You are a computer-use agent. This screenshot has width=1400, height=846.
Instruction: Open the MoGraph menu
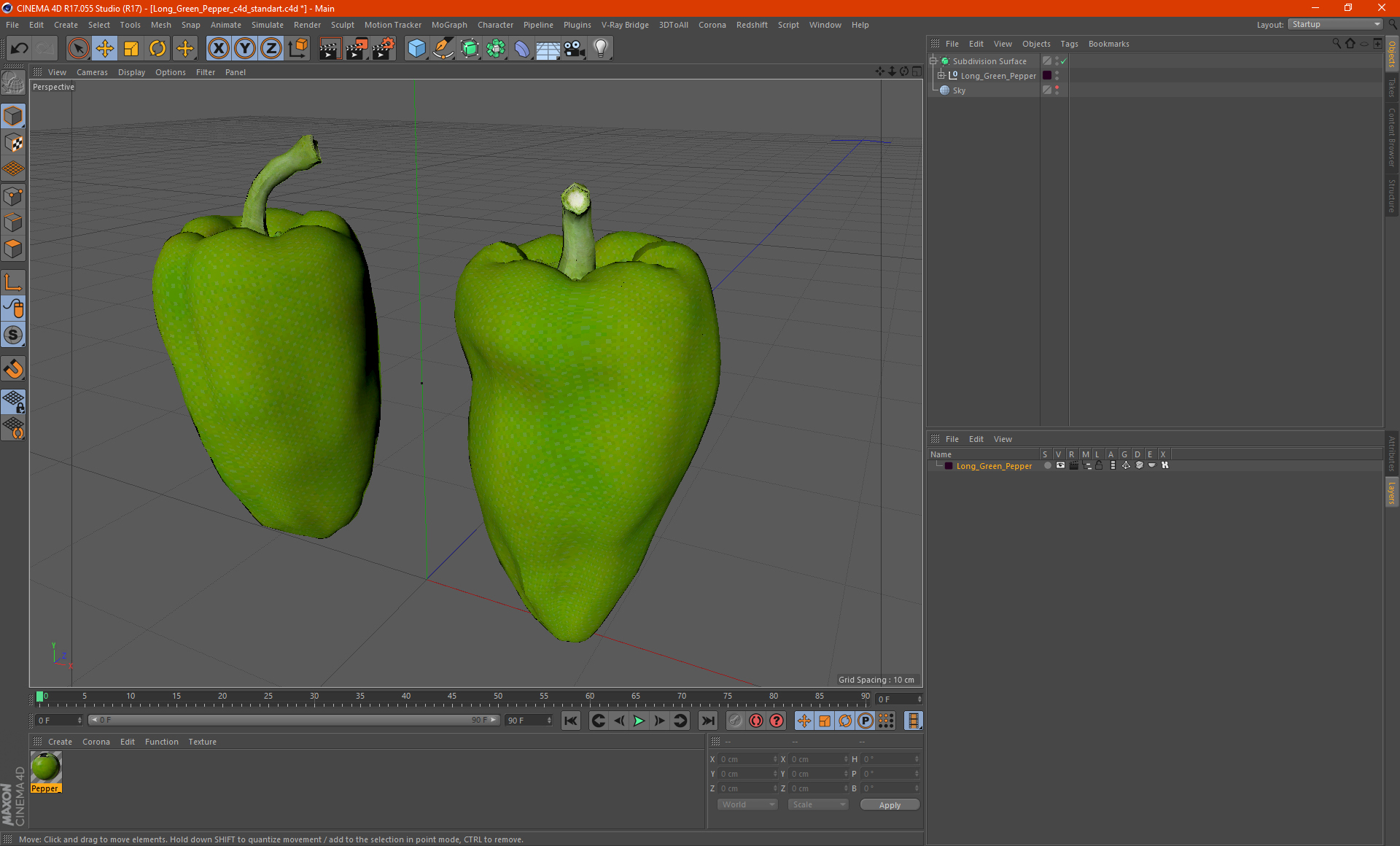tap(448, 25)
